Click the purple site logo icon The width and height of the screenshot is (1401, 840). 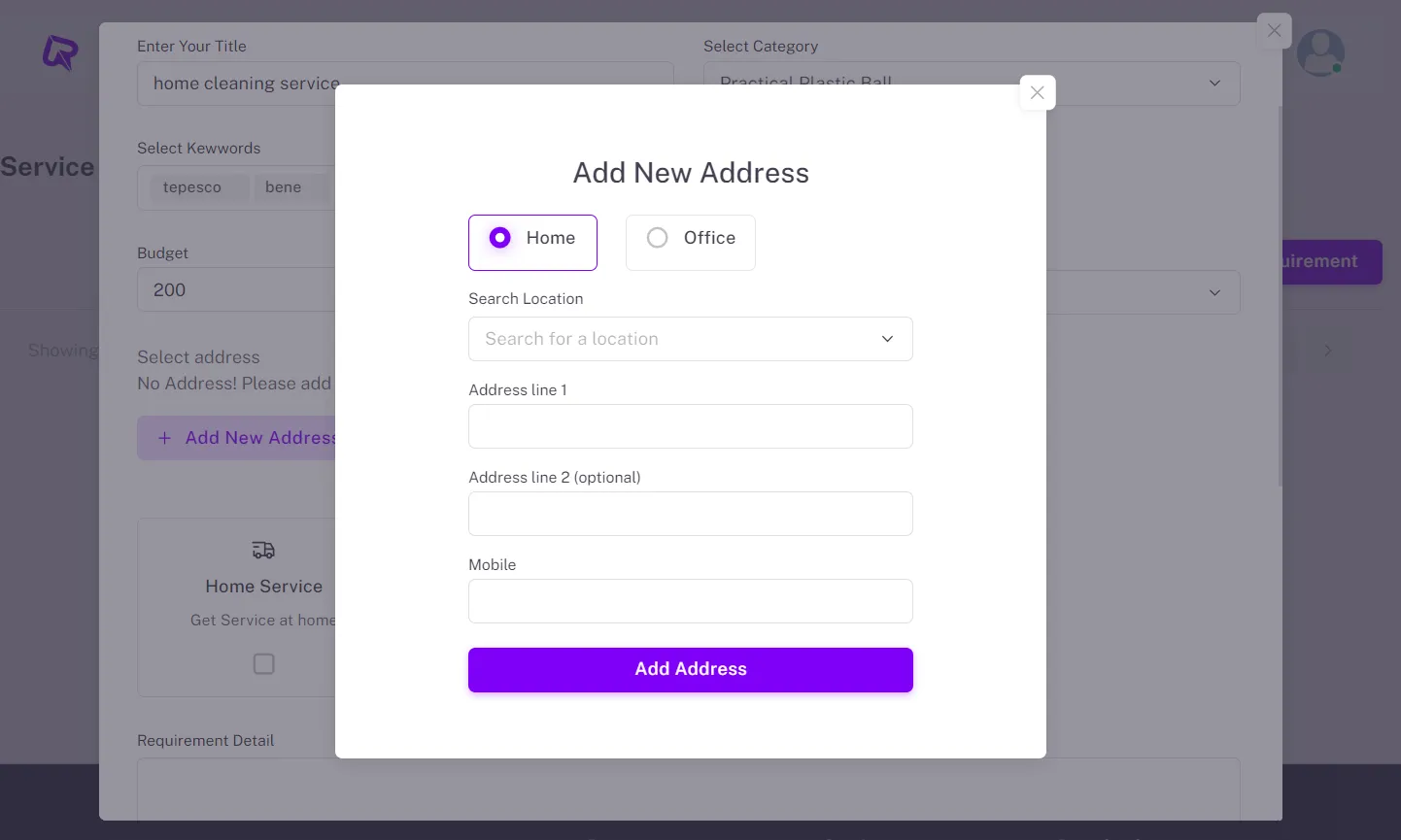click(59, 52)
